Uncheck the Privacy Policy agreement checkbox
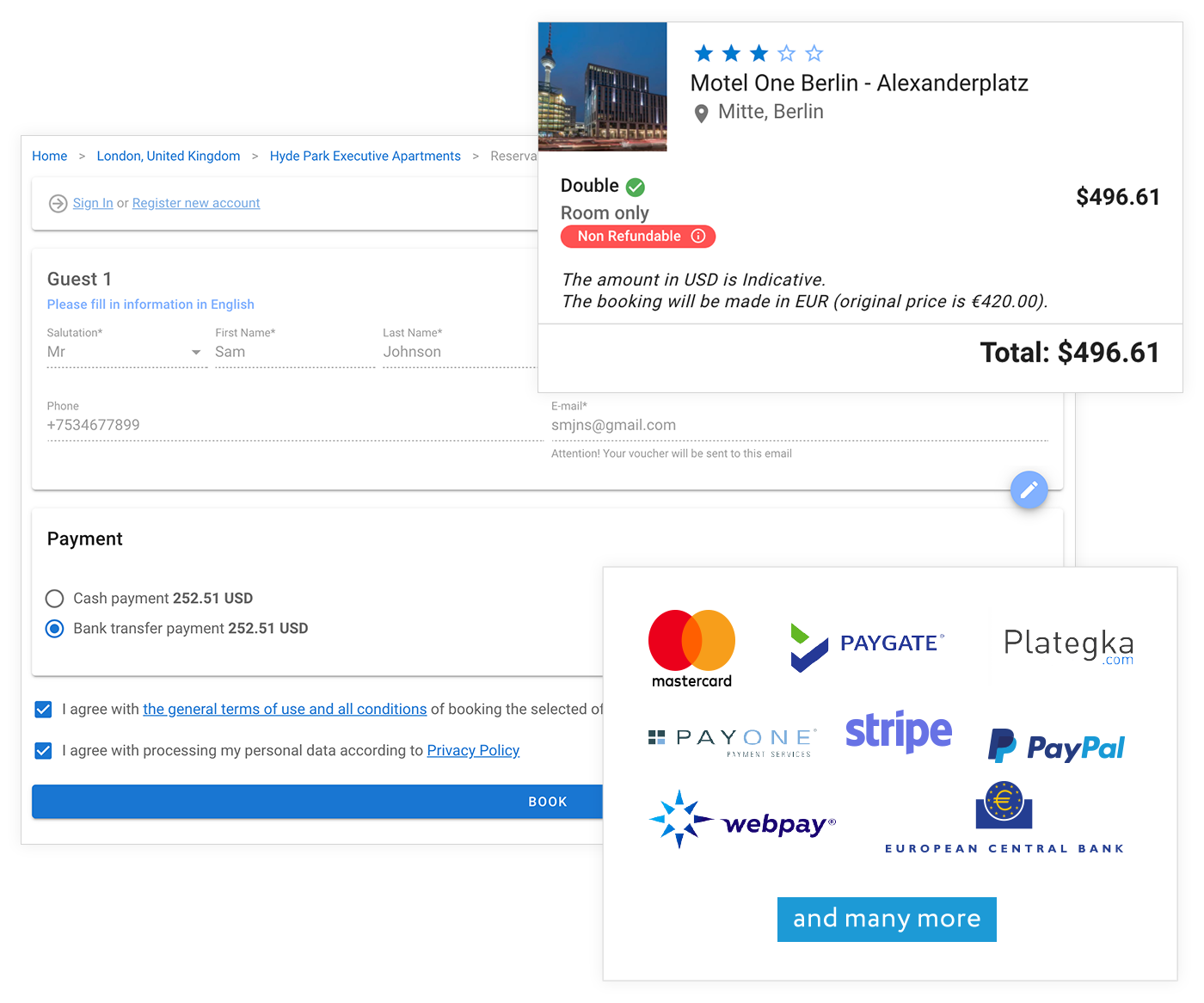 [43, 751]
